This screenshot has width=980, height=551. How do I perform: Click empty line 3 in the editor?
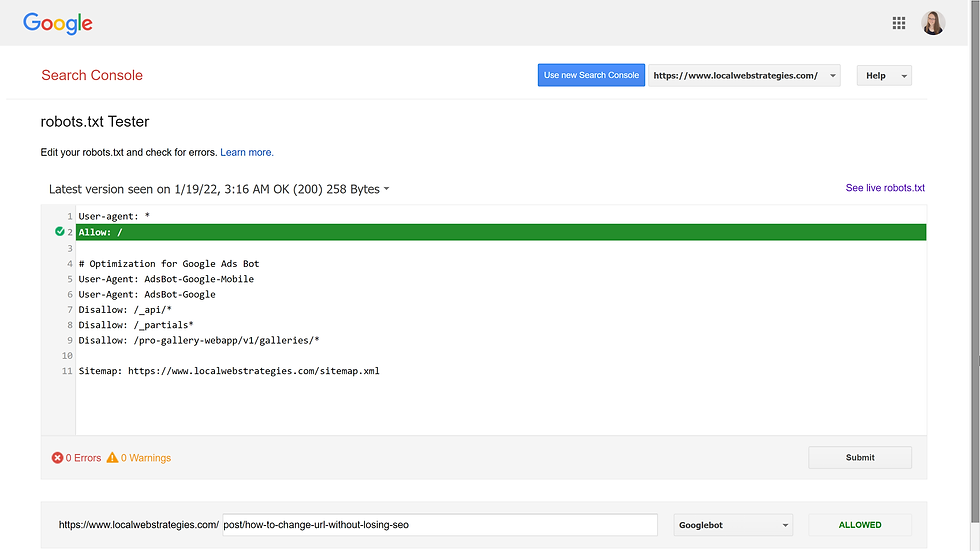(501, 249)
